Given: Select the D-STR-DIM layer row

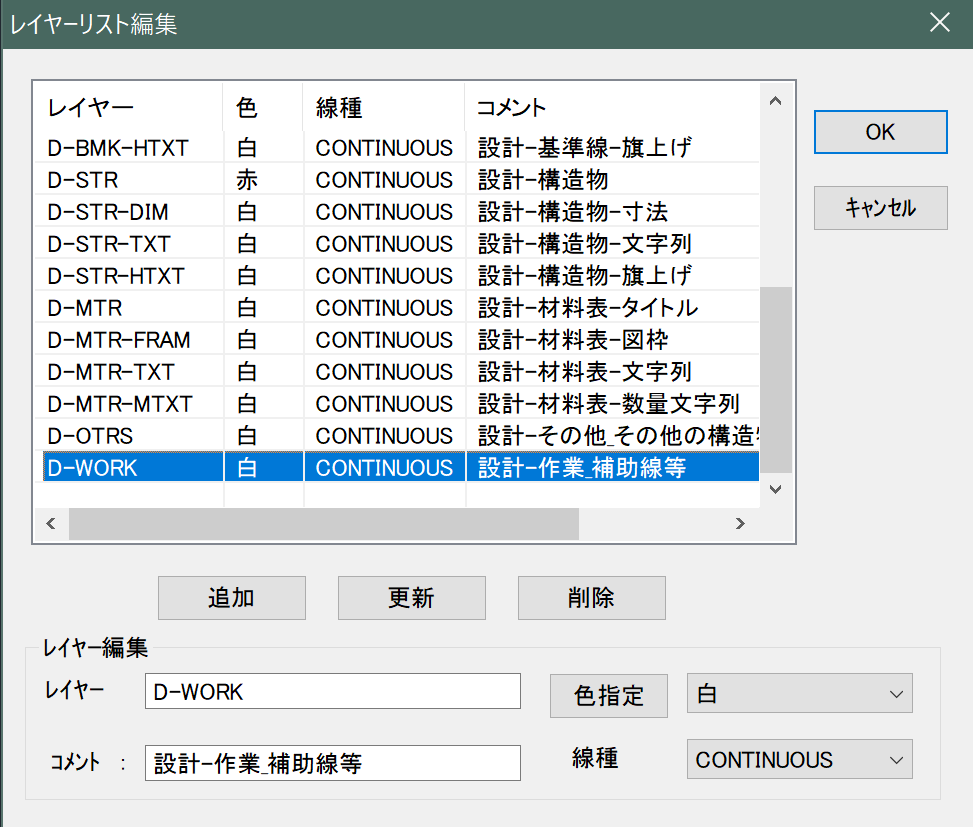Looking at the screenshot, I should point(397,212).
